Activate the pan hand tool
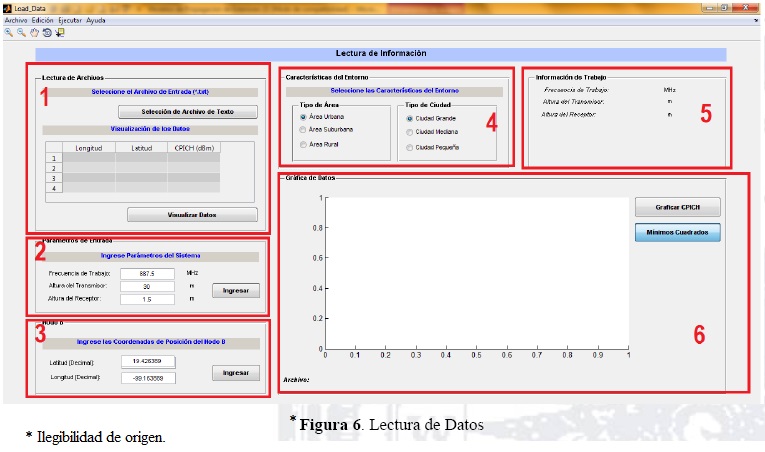765x452 pixels. tap(34, 32)
